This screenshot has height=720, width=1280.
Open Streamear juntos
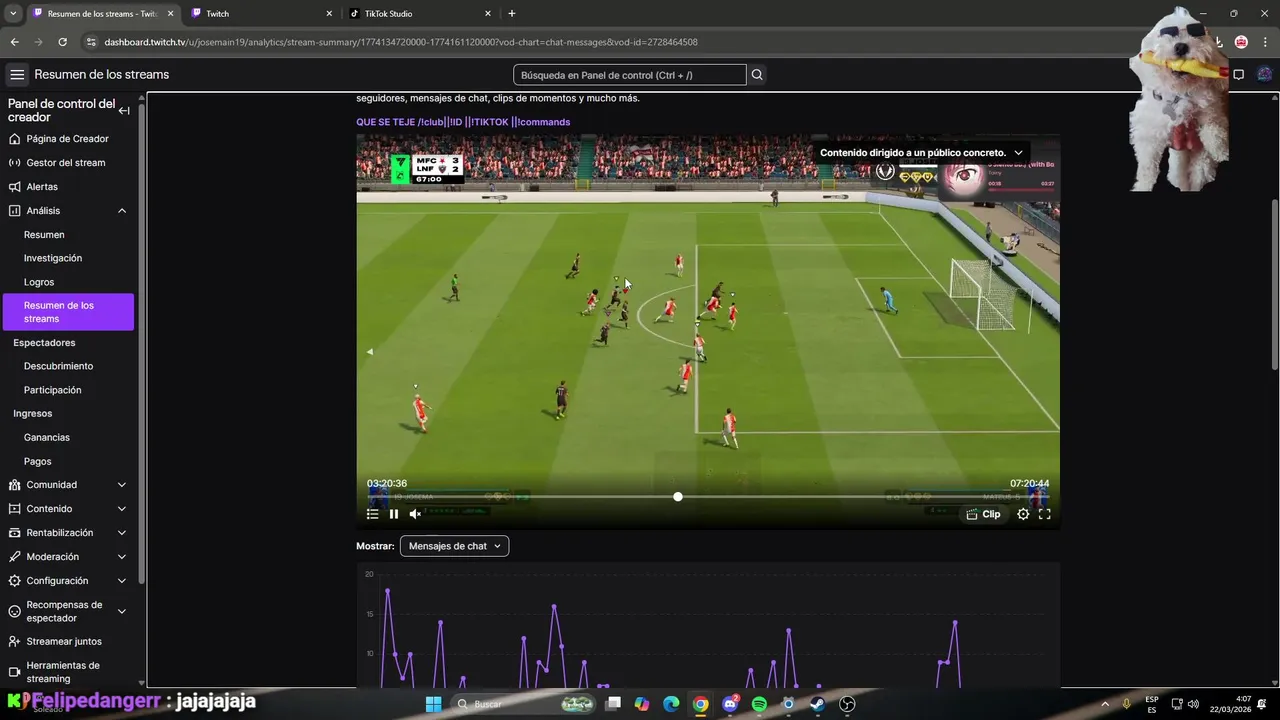pos(64,642)
